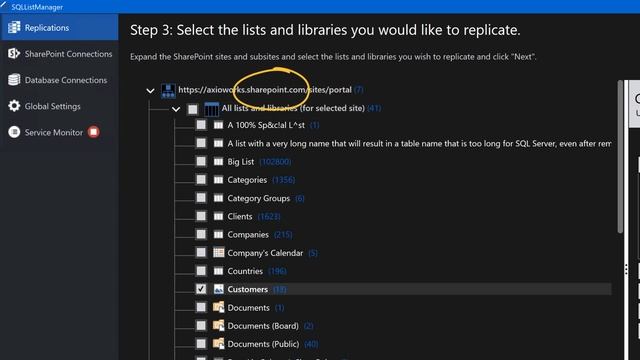Click the Replications sidebar icon

point(14,27)
